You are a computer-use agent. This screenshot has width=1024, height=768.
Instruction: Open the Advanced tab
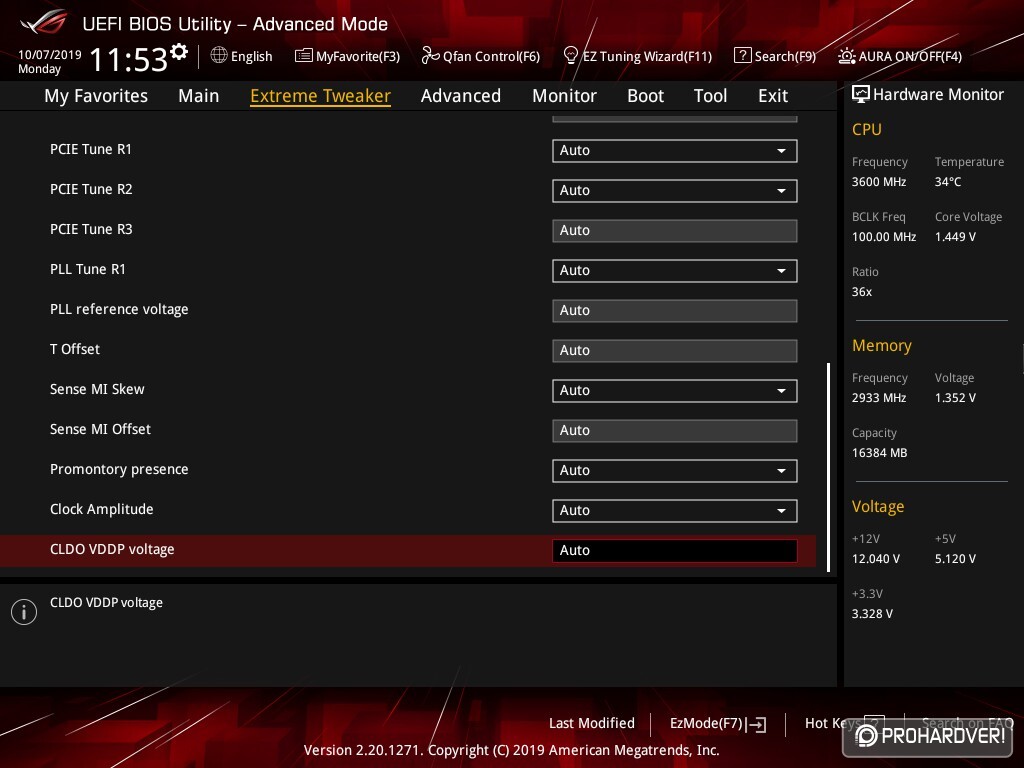(x=460, y=96)
